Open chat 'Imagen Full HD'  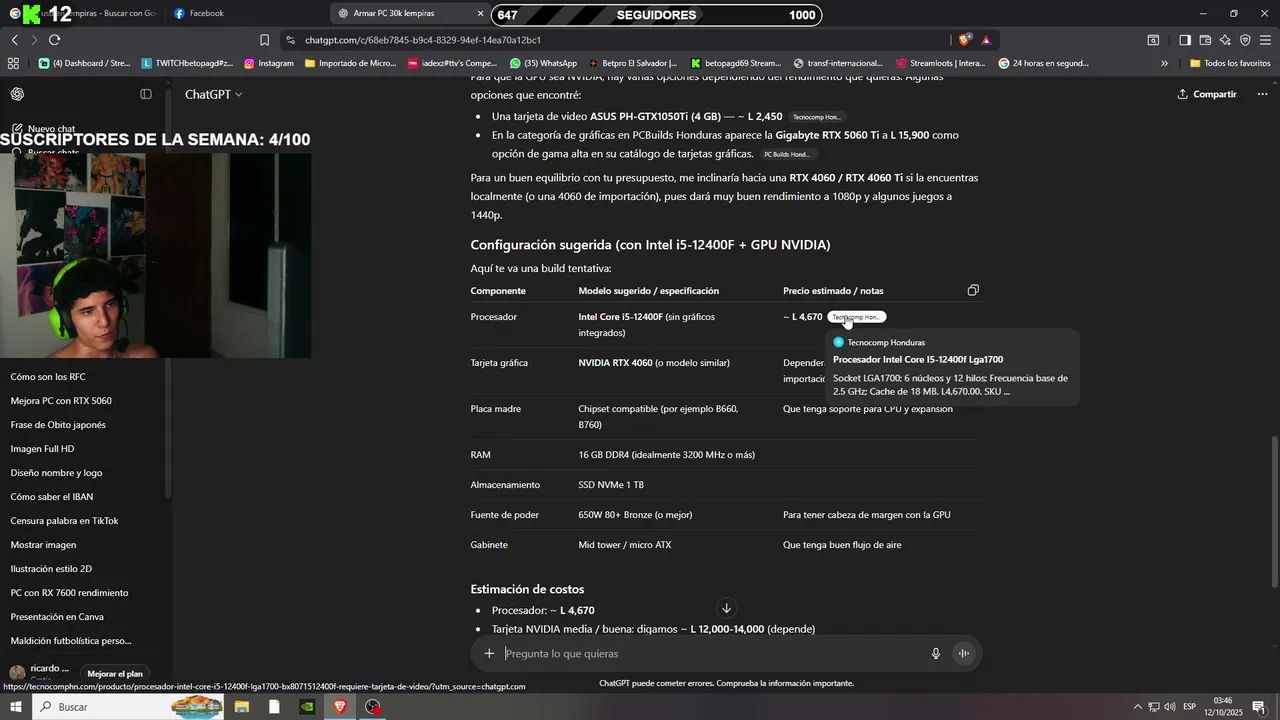coord(42,449)
